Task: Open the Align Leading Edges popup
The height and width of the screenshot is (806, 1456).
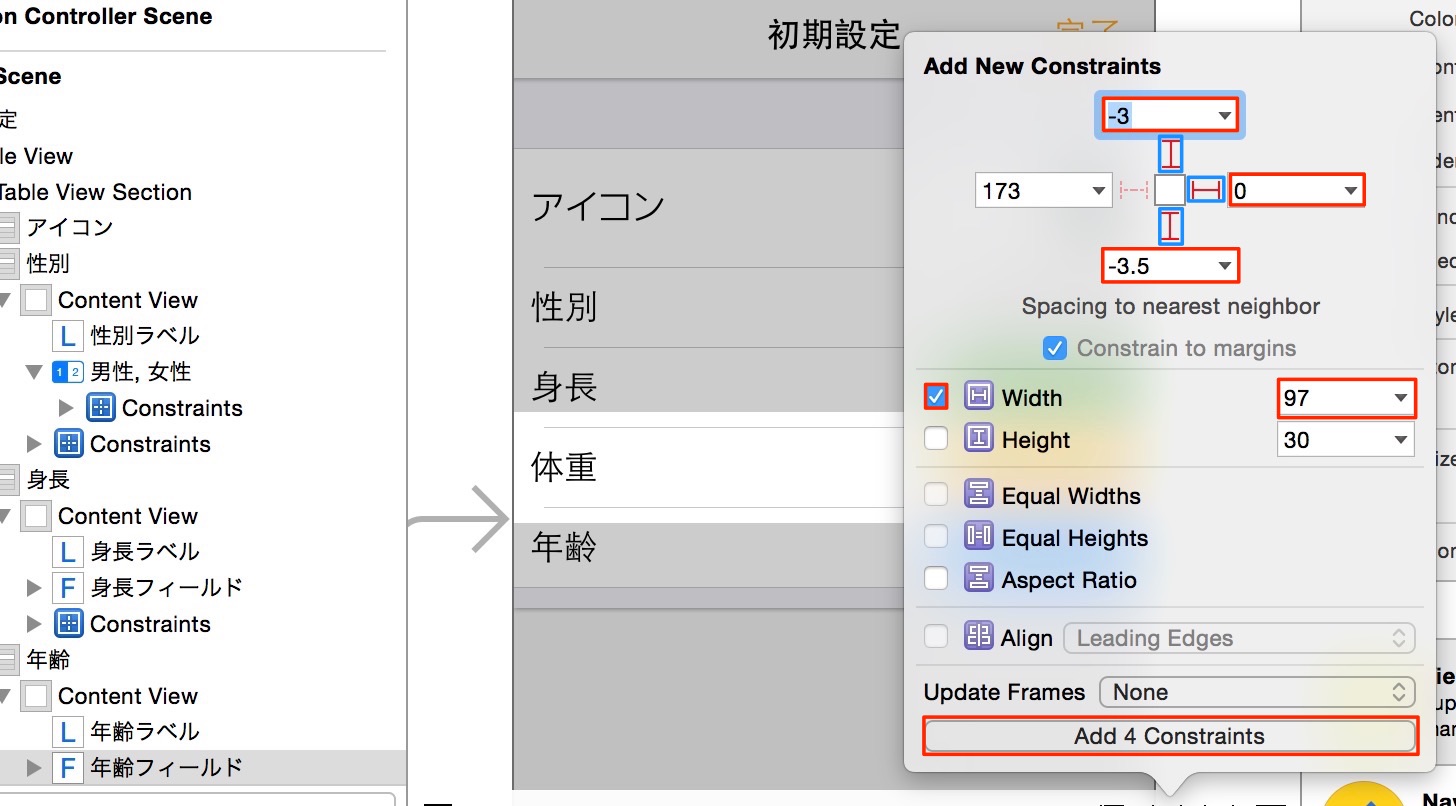Action: pyautogui.click(x=1240, y=638)
